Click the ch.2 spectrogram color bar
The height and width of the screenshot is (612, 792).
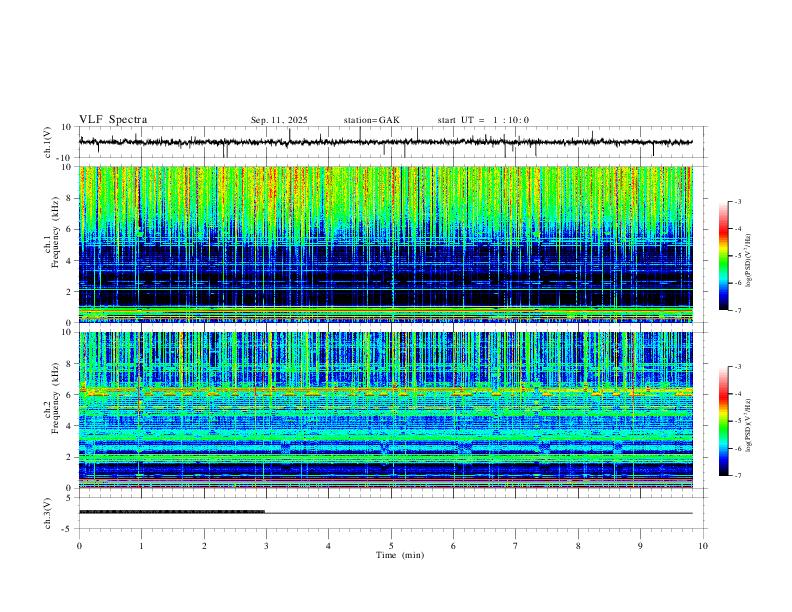[723, 421]
